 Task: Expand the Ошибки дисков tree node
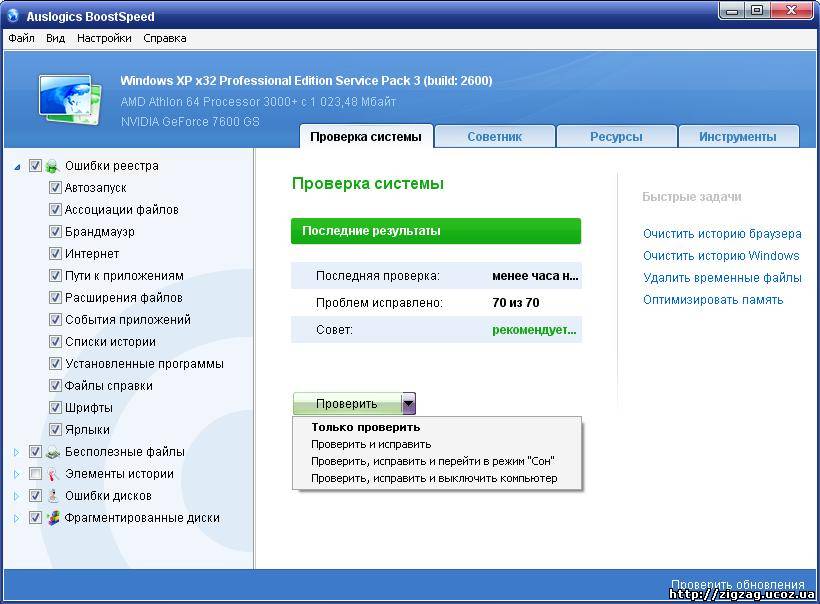click(16, 496)
